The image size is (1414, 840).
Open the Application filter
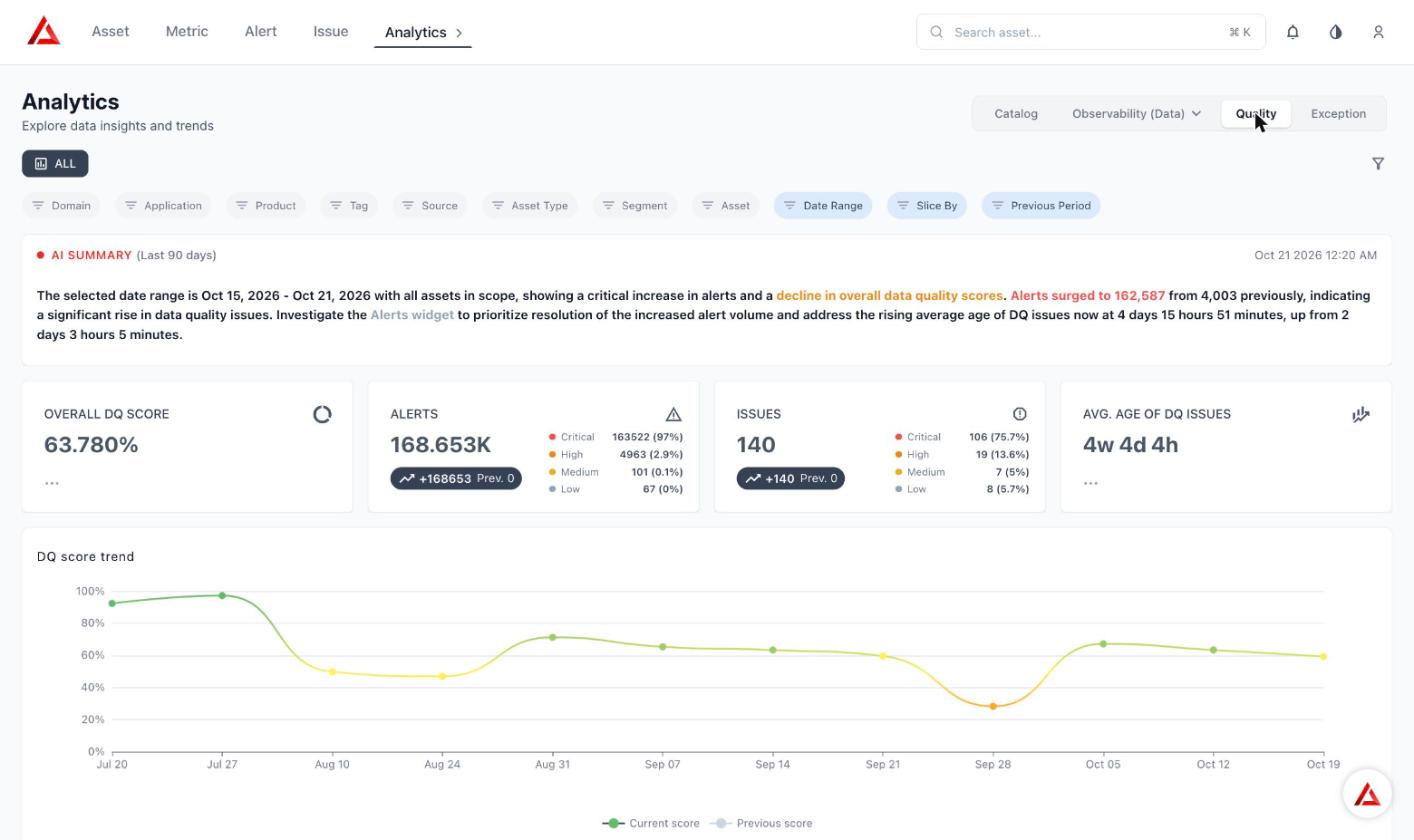click(x=163, y=205)
